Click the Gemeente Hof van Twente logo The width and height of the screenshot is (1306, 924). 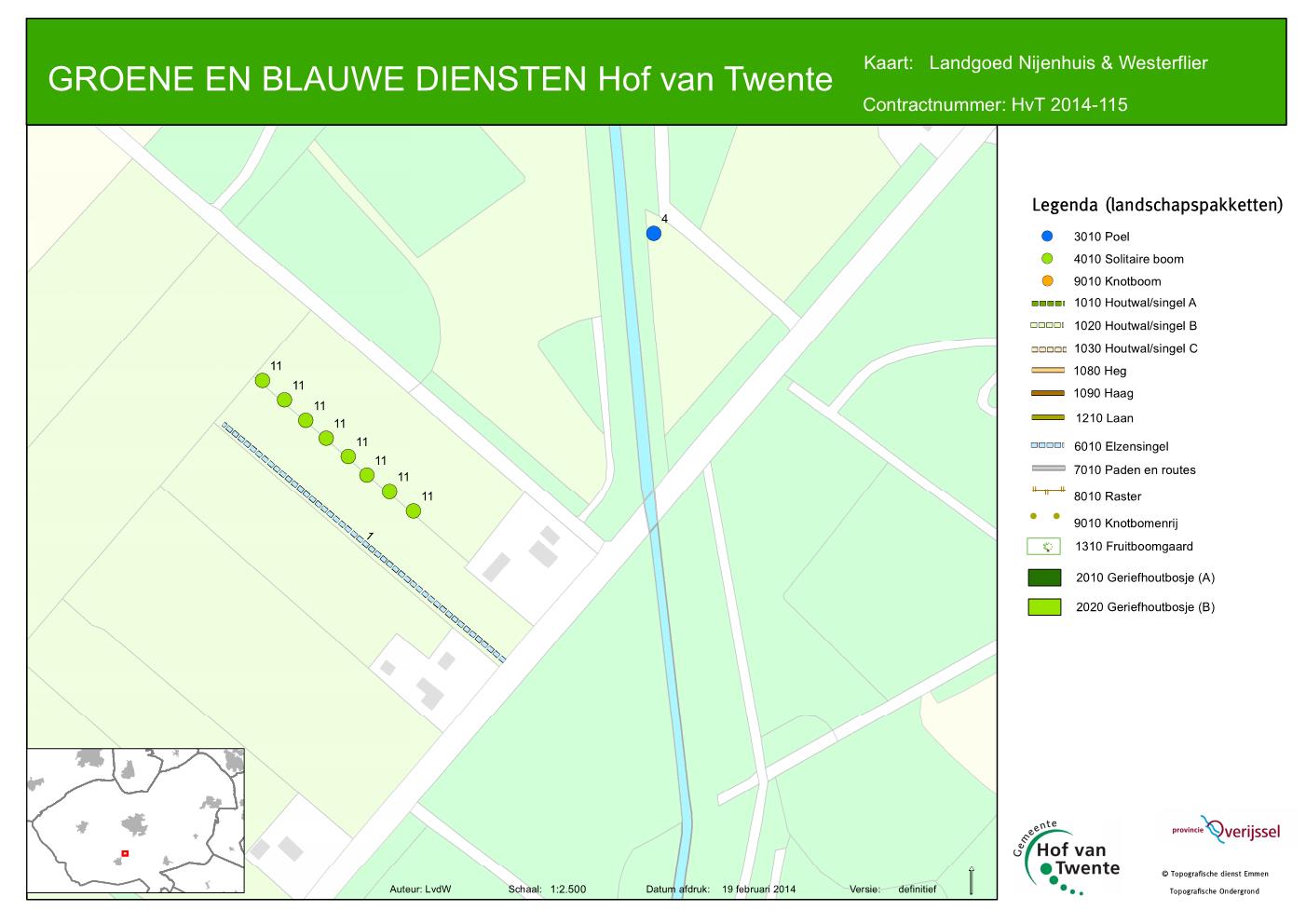pos(1066,858)
